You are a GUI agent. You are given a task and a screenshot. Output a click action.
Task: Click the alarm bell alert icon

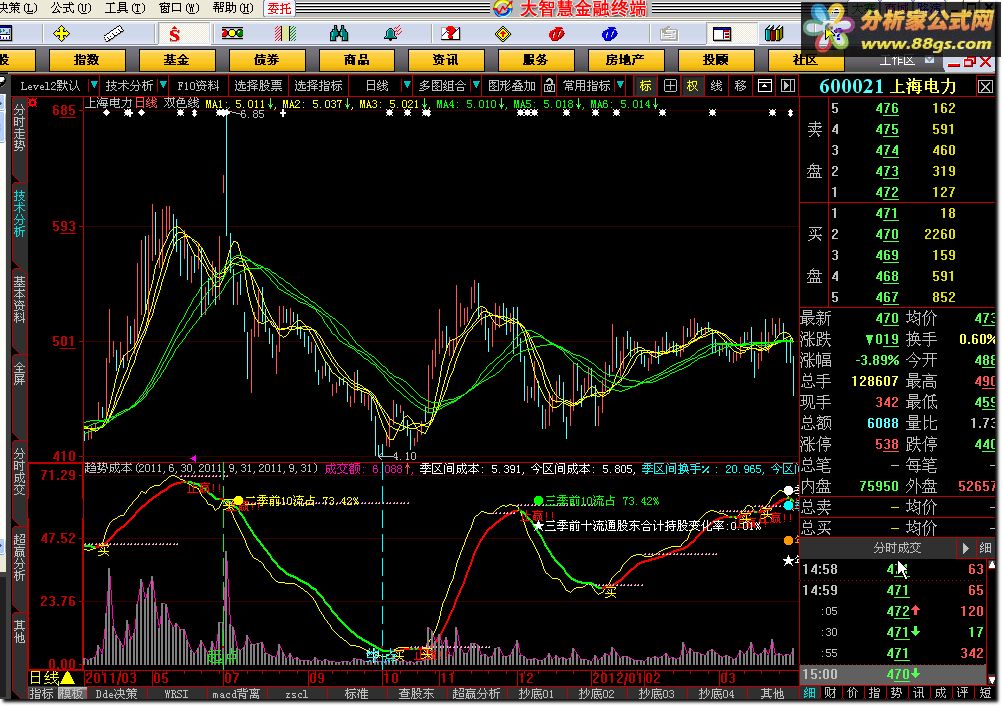point(393,33)
